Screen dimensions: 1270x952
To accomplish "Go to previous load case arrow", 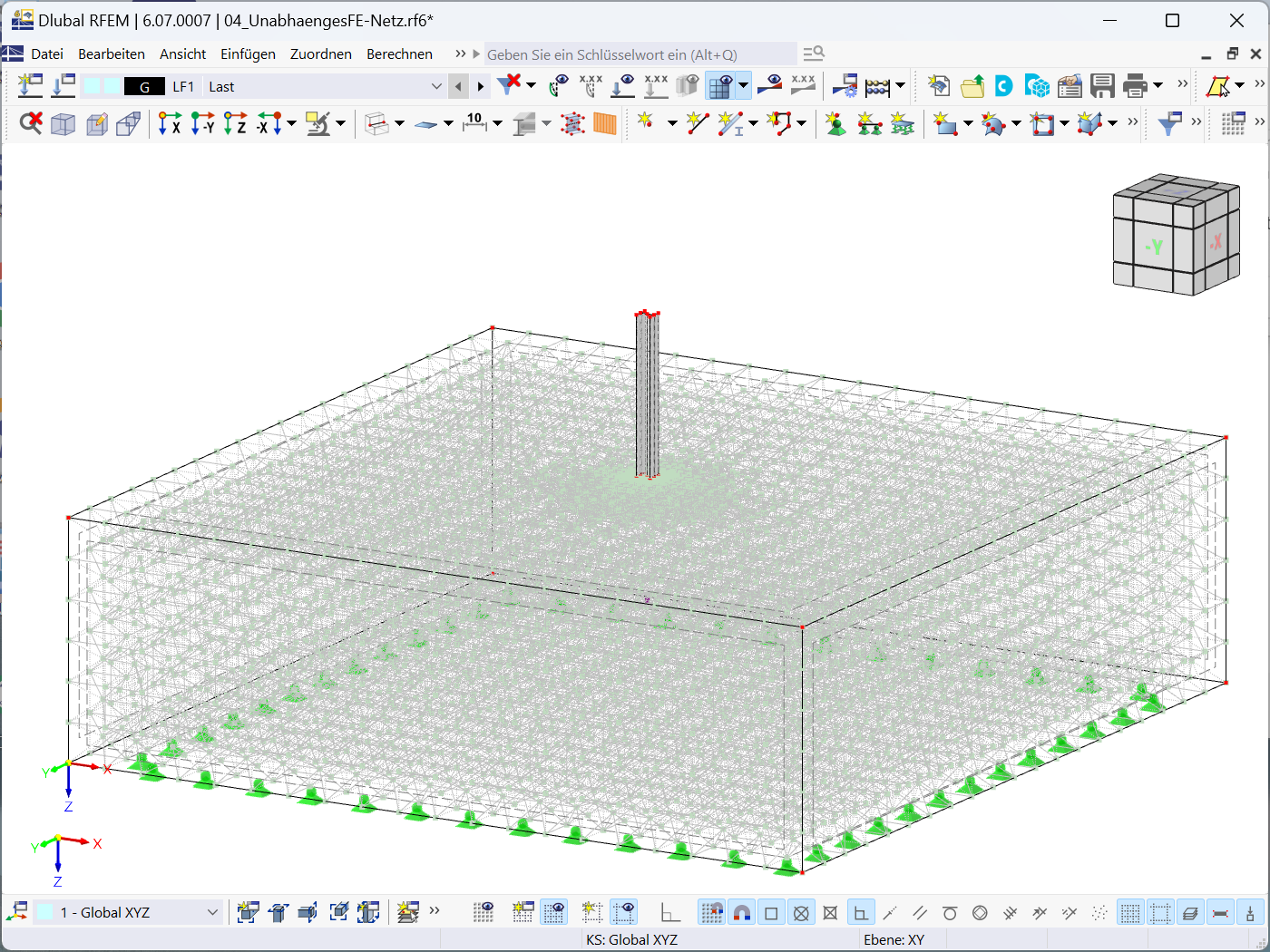I will click(459, 86).
